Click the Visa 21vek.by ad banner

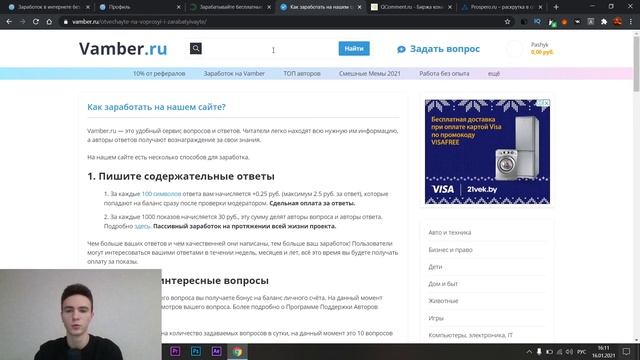click(487, 151)
